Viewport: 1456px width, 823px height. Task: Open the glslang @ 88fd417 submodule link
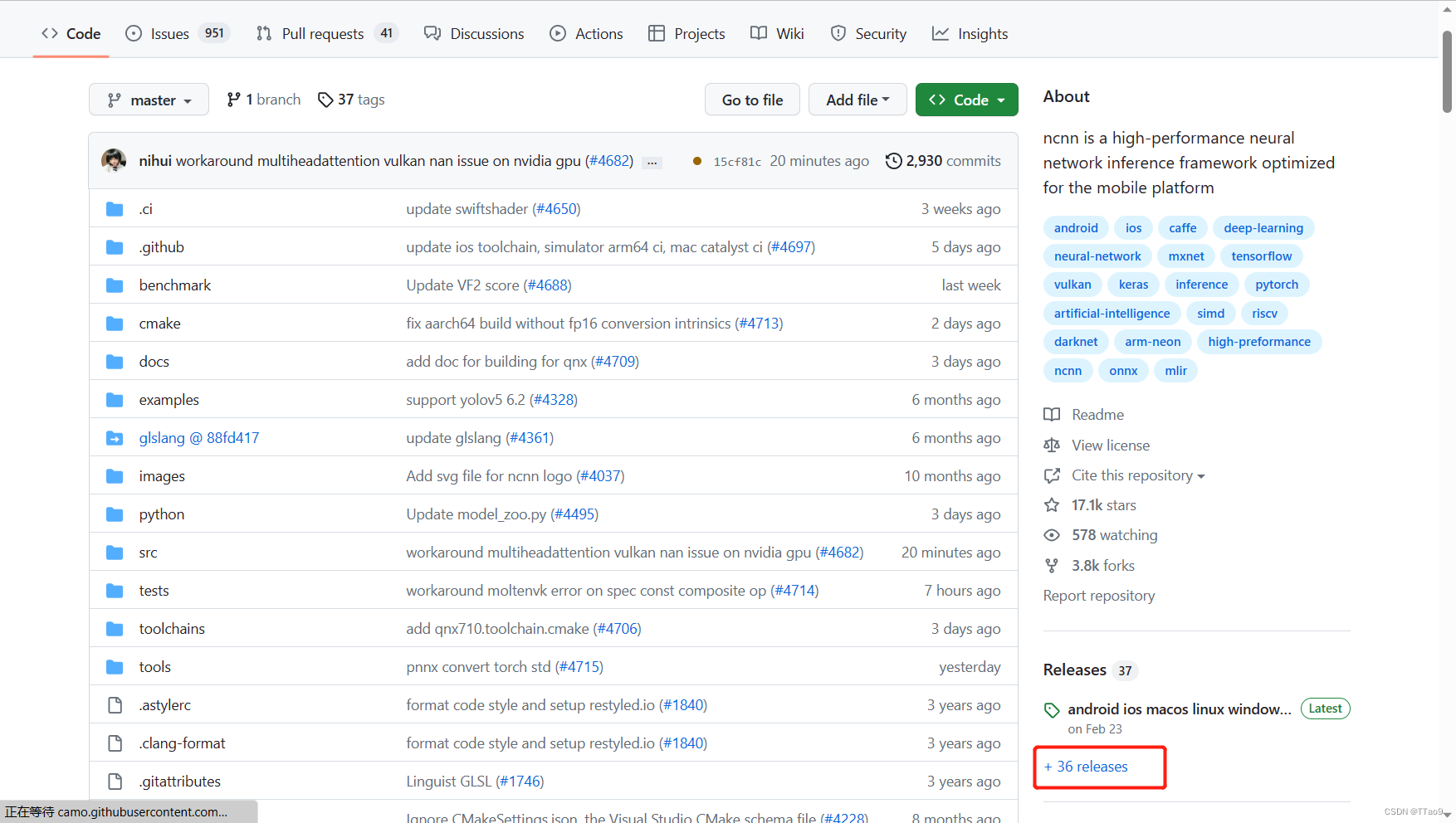click(x=199, y=438)
